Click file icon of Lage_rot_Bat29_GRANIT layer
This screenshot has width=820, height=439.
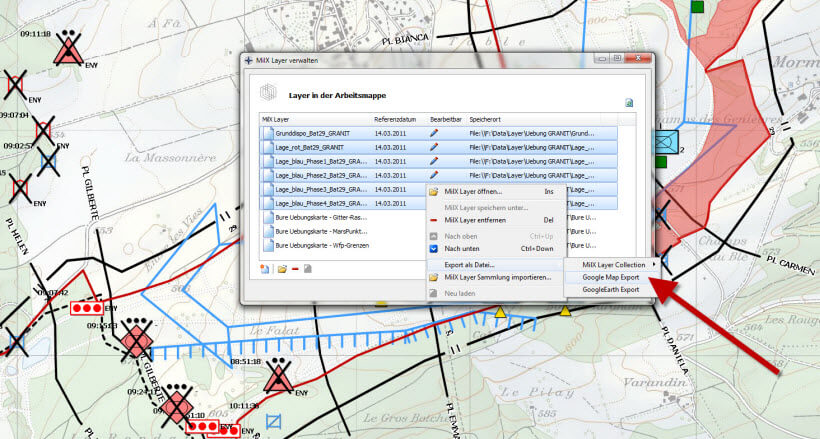click(268, 148)
